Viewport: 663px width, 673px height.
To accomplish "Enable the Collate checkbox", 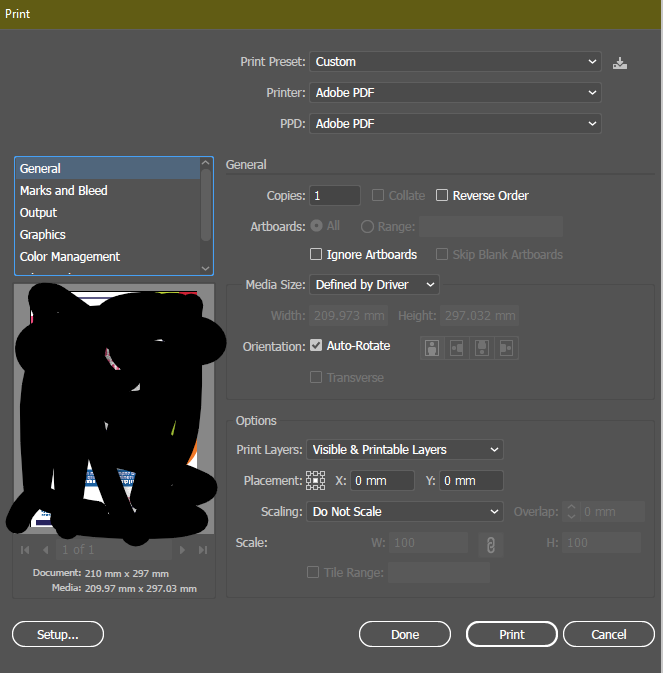I will pos(378,195).
